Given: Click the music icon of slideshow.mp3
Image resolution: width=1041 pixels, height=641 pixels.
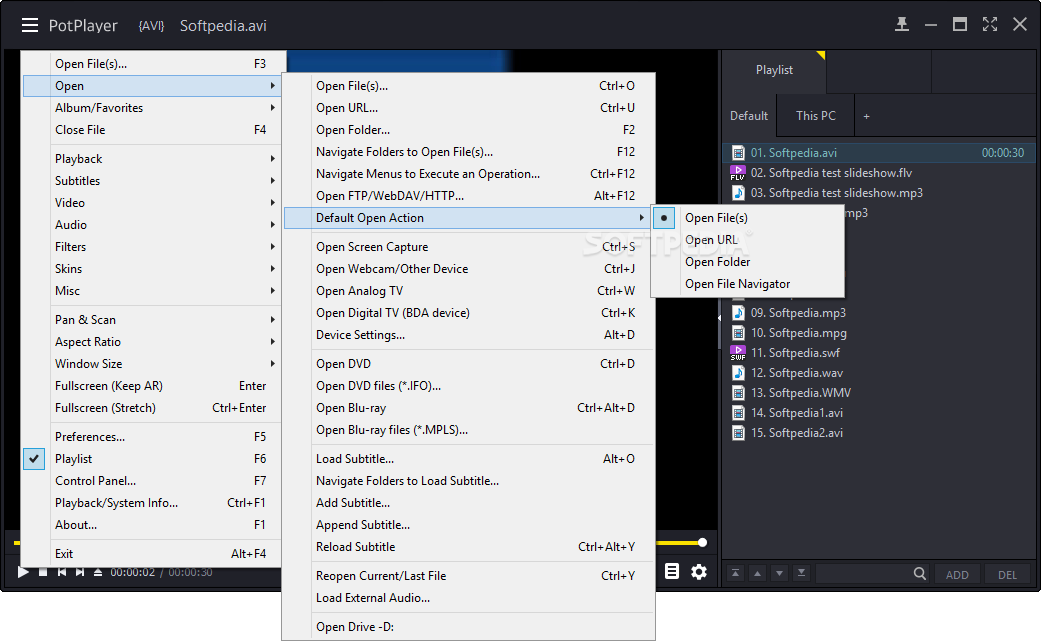Looking at the screenshot, I should tap(738, 192).
